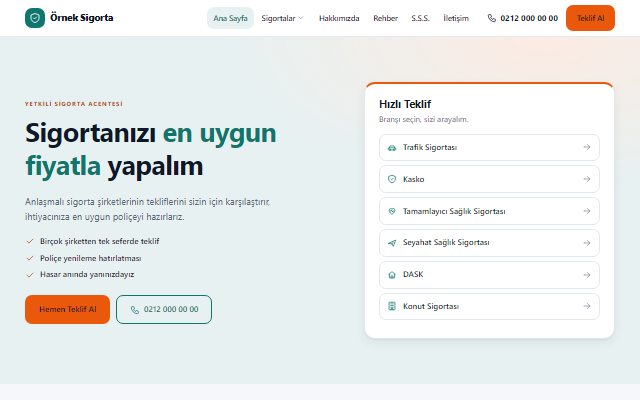Go to the Hakkımızda page

pyautogui.click(x=339, y=18)
